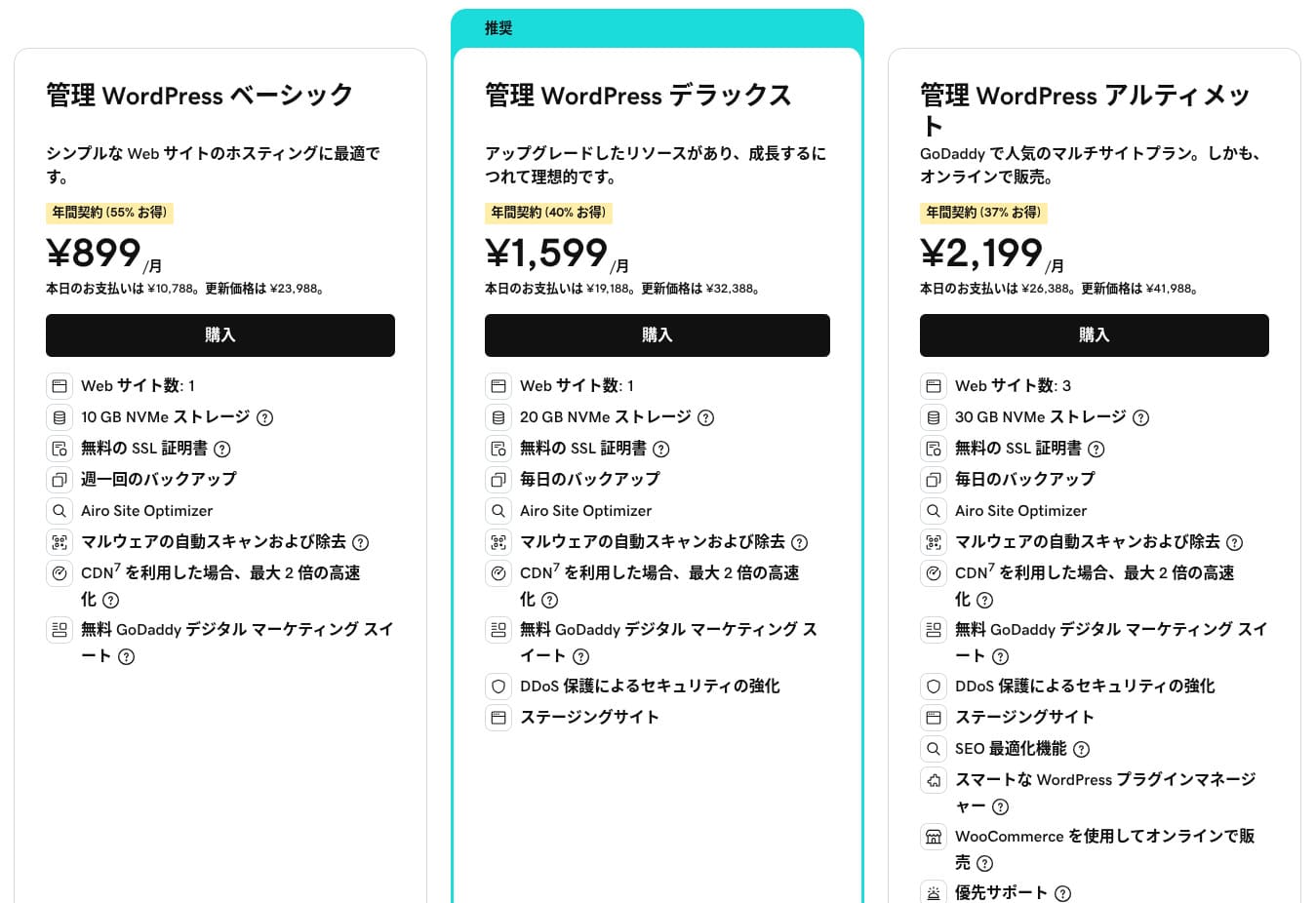Image resolution: width=1316 pixels, height=903 pixels.
Task: Open help icon beside 30 GB NVMe ストレージ
Action: coord(1140,418)
